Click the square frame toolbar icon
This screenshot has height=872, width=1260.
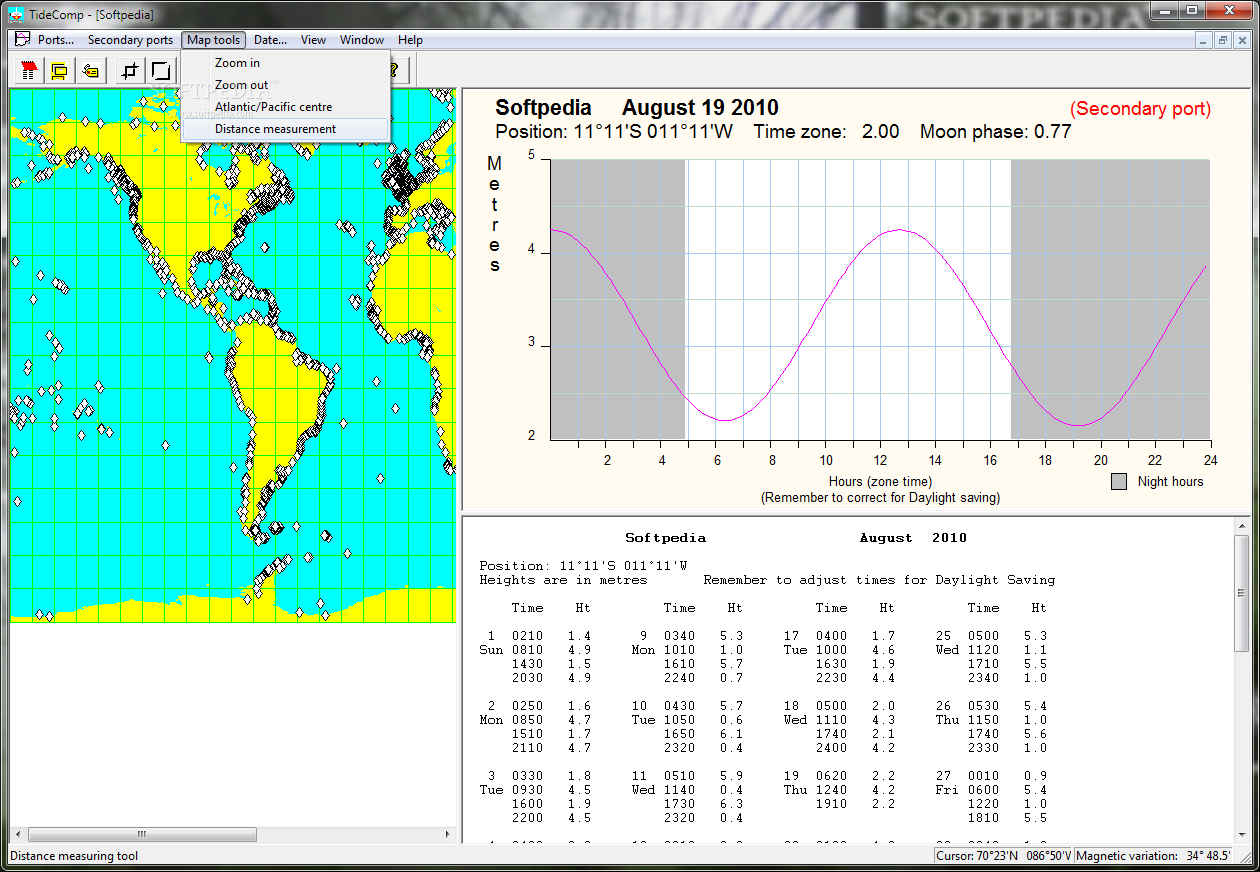pos(160,70)
